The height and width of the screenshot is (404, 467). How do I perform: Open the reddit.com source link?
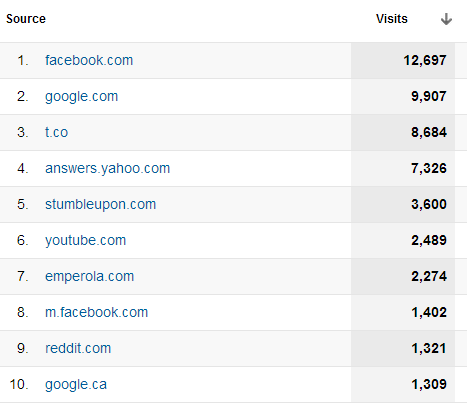78,348
